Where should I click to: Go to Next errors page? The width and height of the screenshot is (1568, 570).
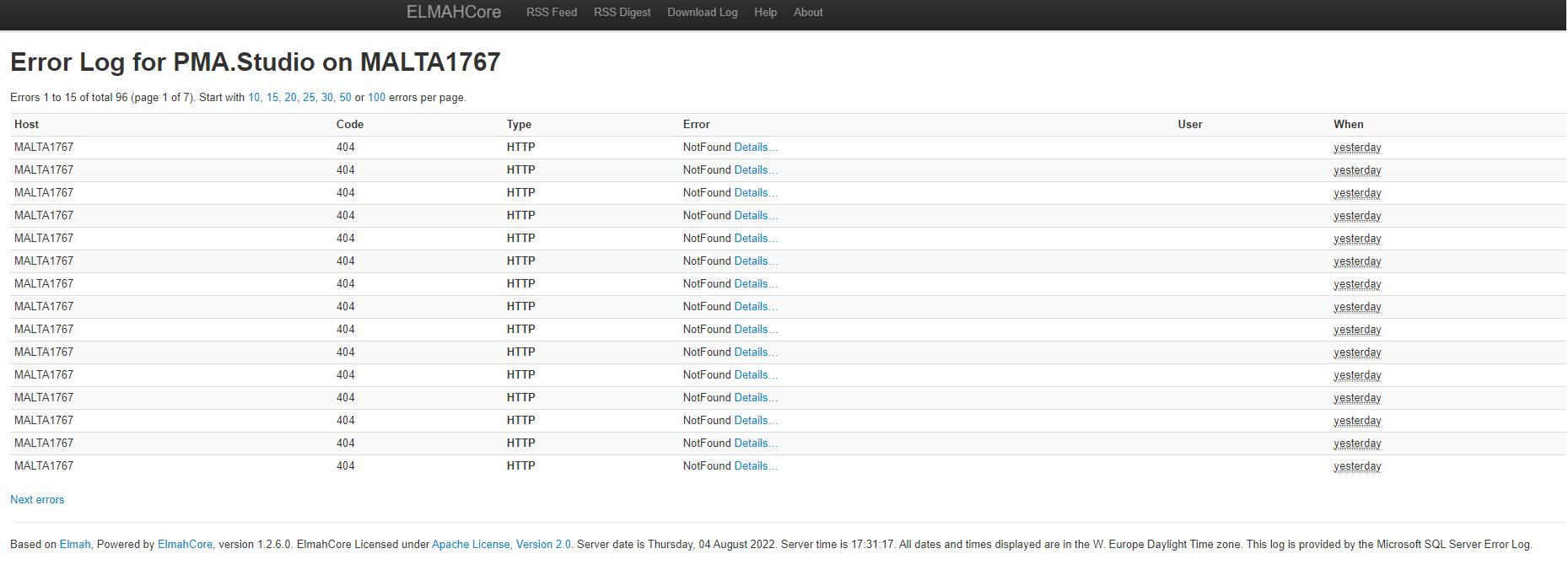pos(37,500)
